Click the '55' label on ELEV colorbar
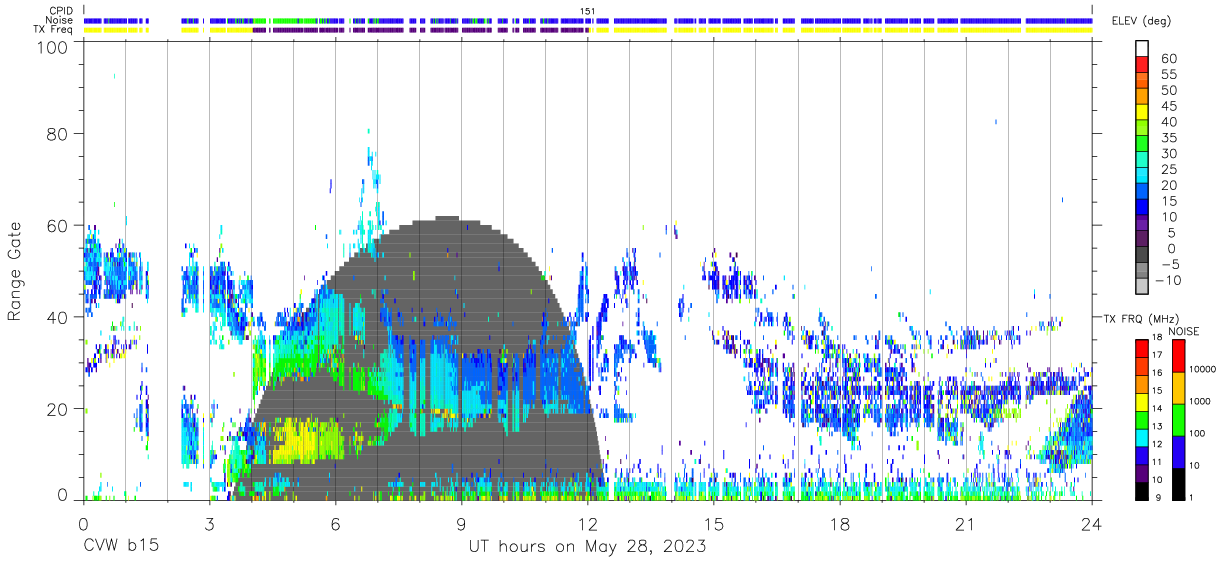 (x=1169, y=75)
